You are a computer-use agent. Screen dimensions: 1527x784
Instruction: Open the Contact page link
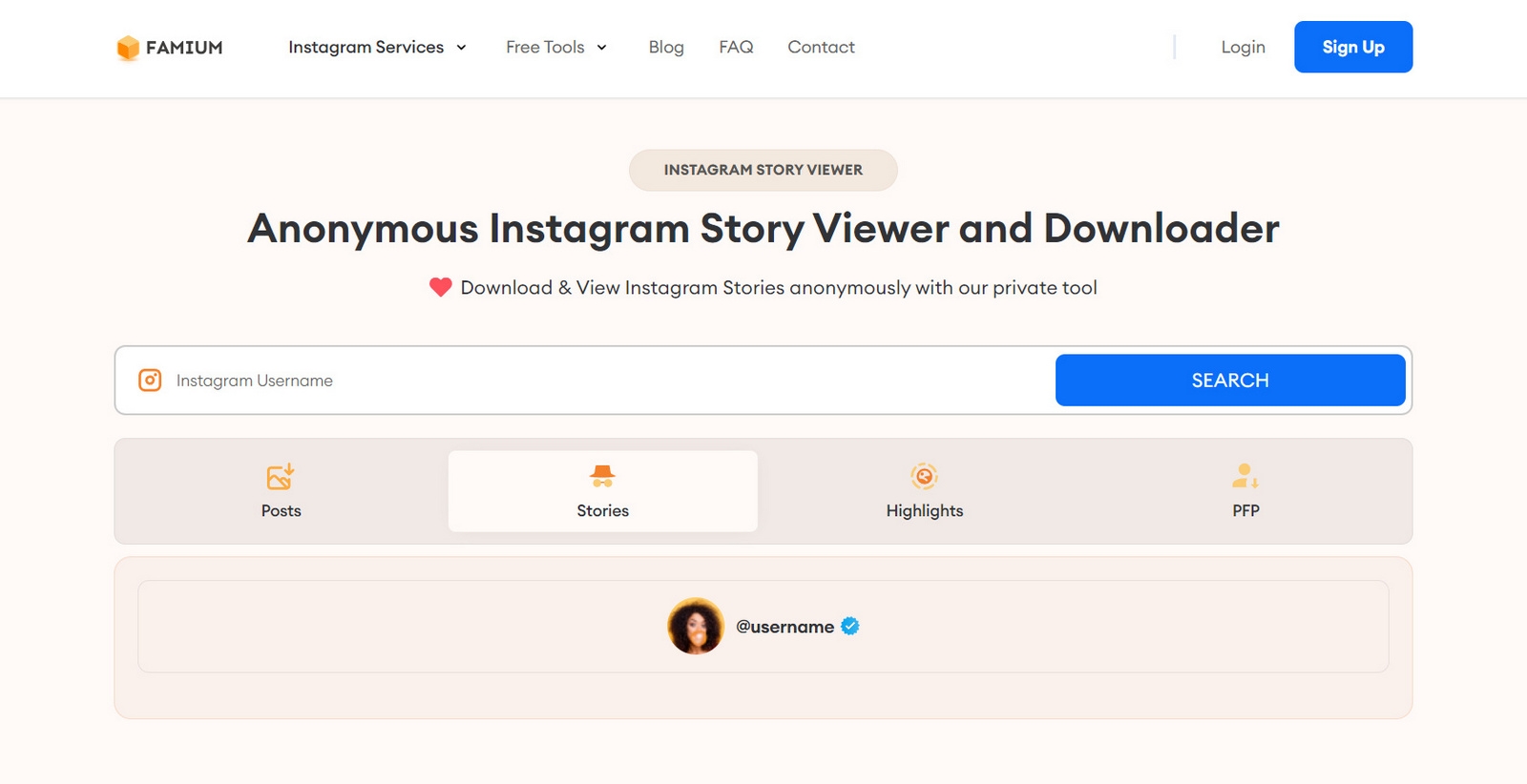pos(821,47)
